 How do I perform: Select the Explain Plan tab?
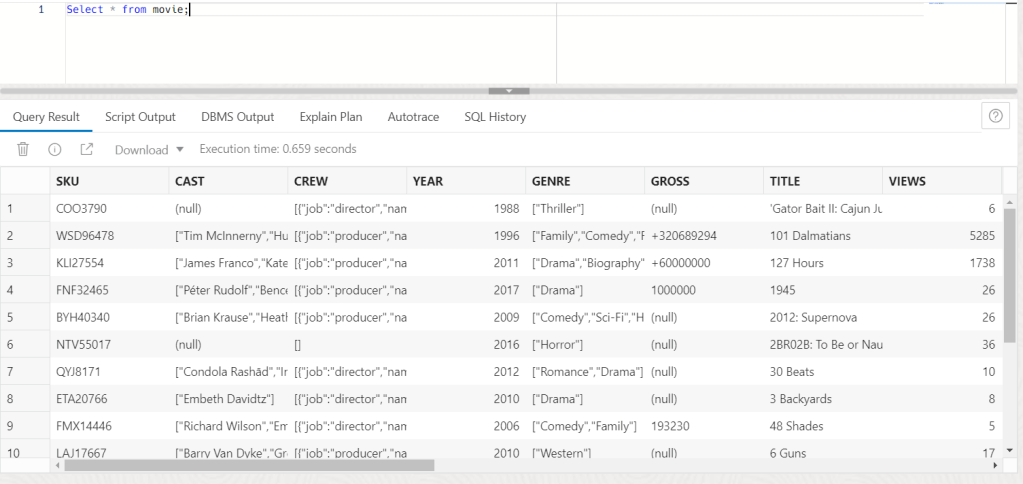coord(331,117)
